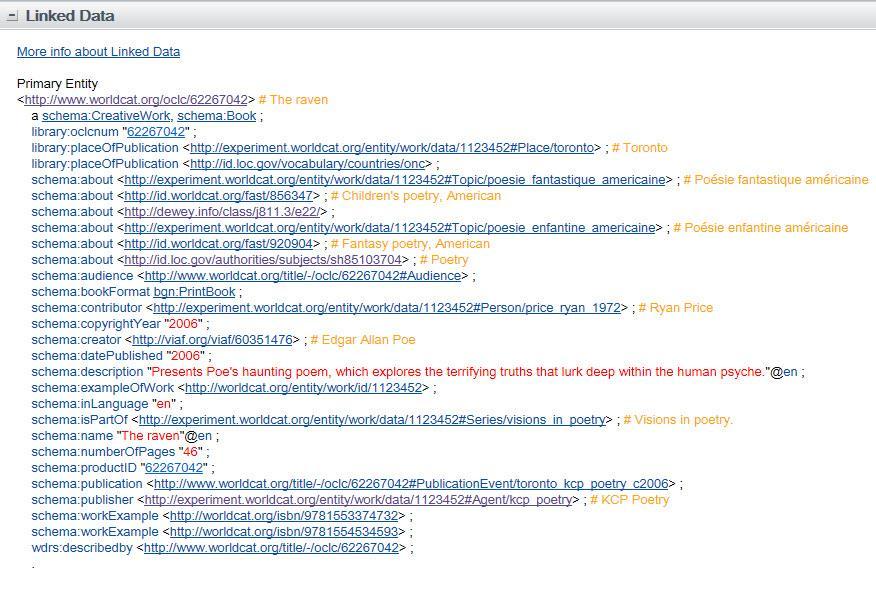Click the 'schema:publisher' property label
876x590 pixels.
[82, 500]
